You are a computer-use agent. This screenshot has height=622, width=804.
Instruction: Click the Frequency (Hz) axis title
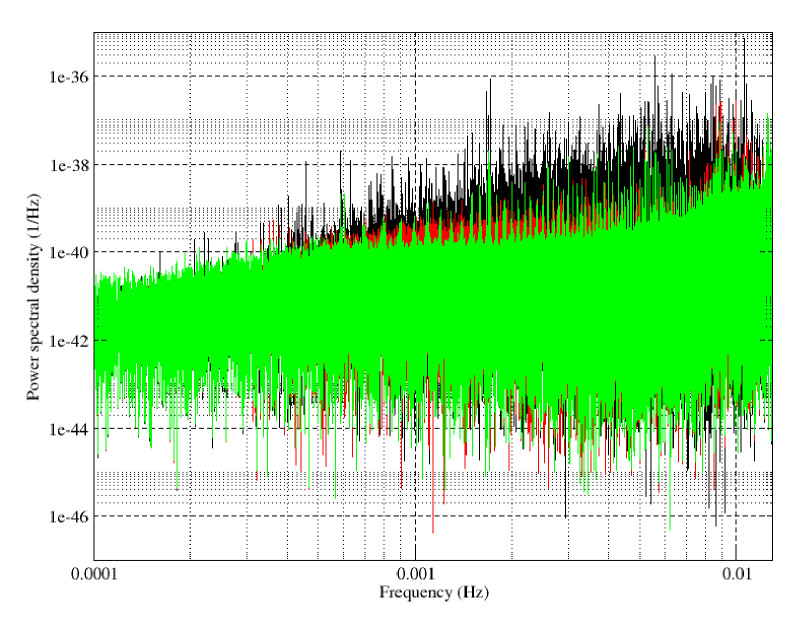434,593
